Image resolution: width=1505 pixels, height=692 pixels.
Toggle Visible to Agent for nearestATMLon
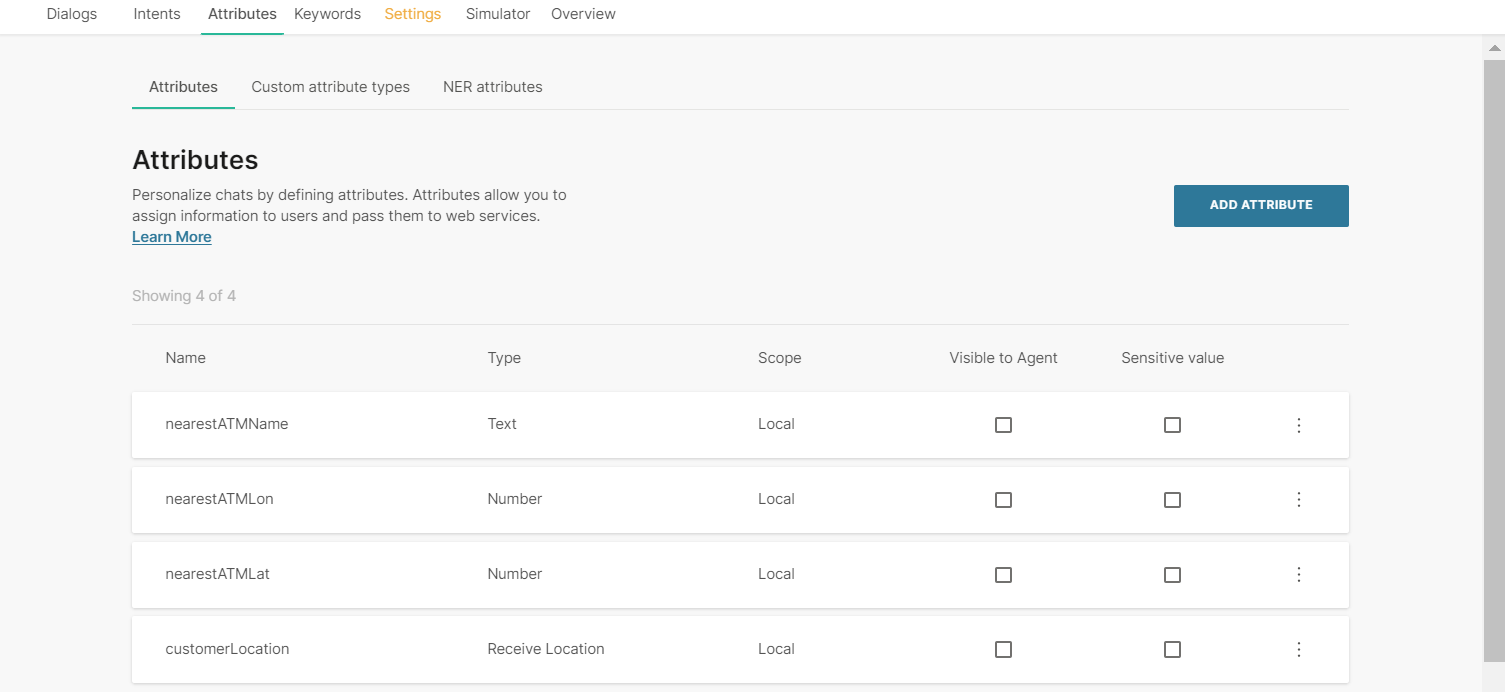click(x=1003, y=500)
